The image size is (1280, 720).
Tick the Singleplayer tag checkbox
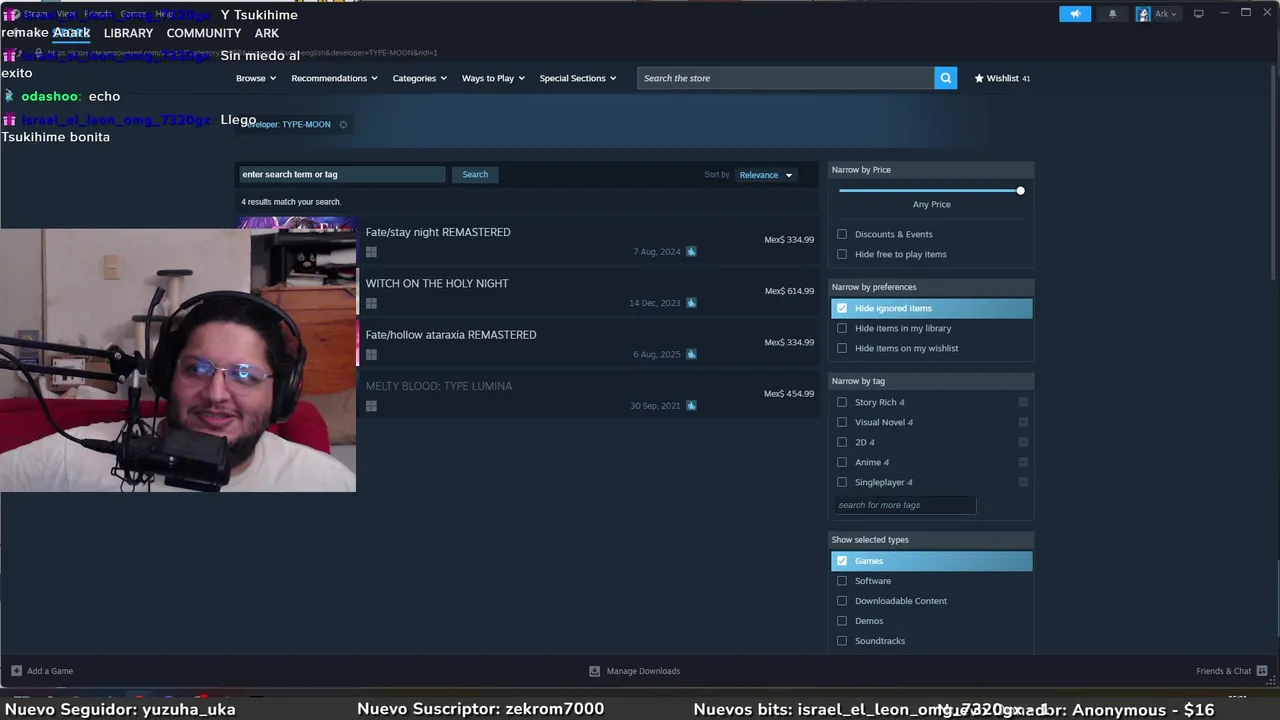coord(842,482)
